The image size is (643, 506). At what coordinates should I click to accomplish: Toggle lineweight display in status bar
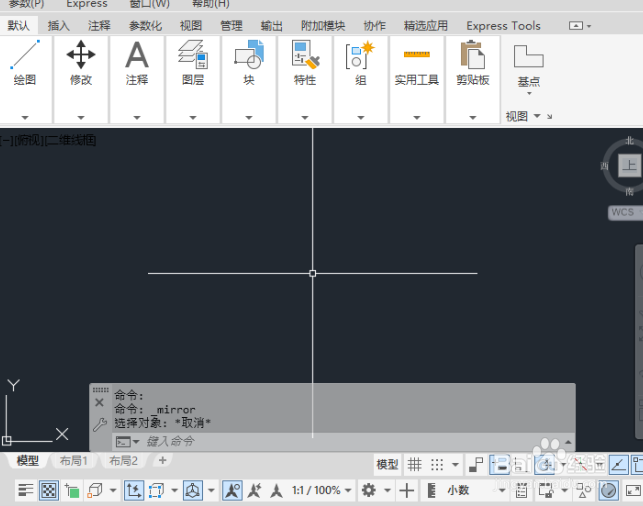point(25,490)
